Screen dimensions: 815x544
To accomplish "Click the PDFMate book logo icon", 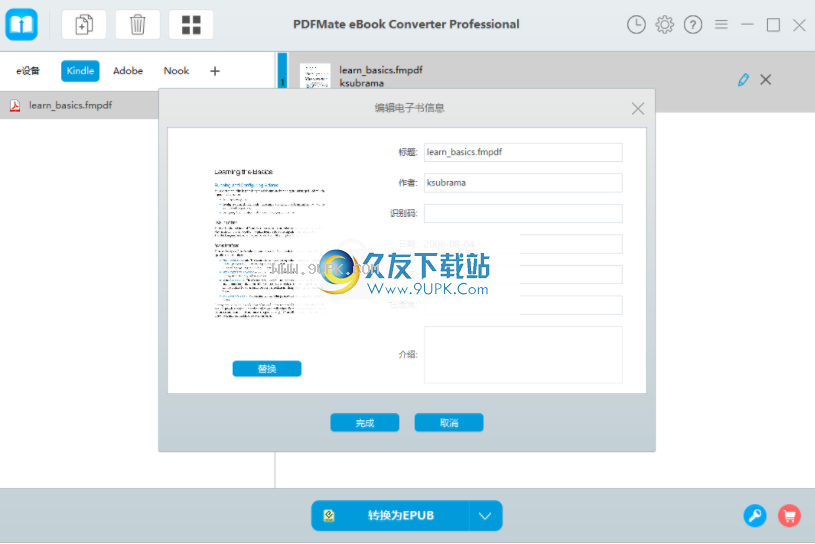I will (x=21, y=24).
